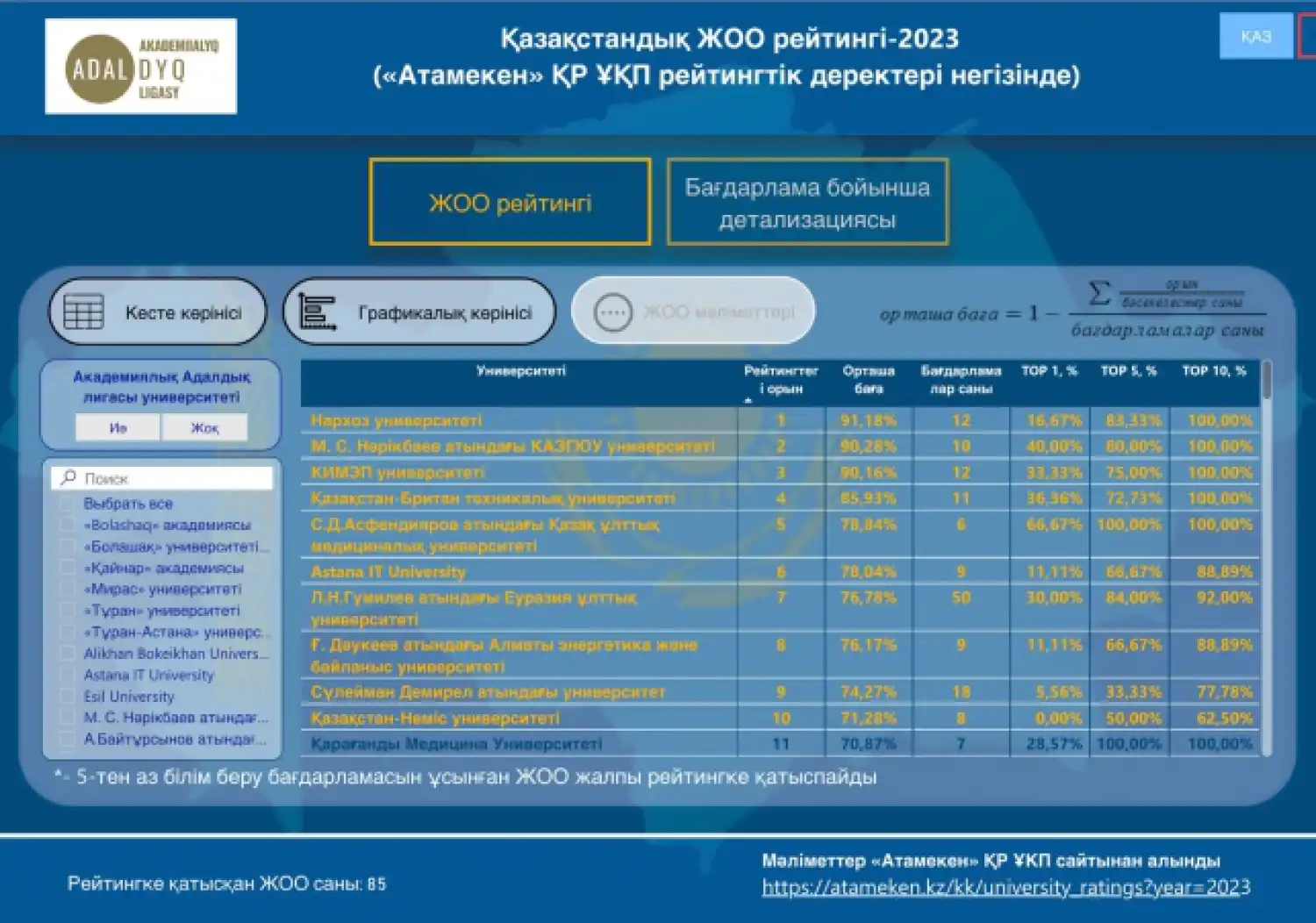Check М. С. Нәрікбаев filter checkbox
This screenshot has height=923, width=1316.
(x=67, y=718)
